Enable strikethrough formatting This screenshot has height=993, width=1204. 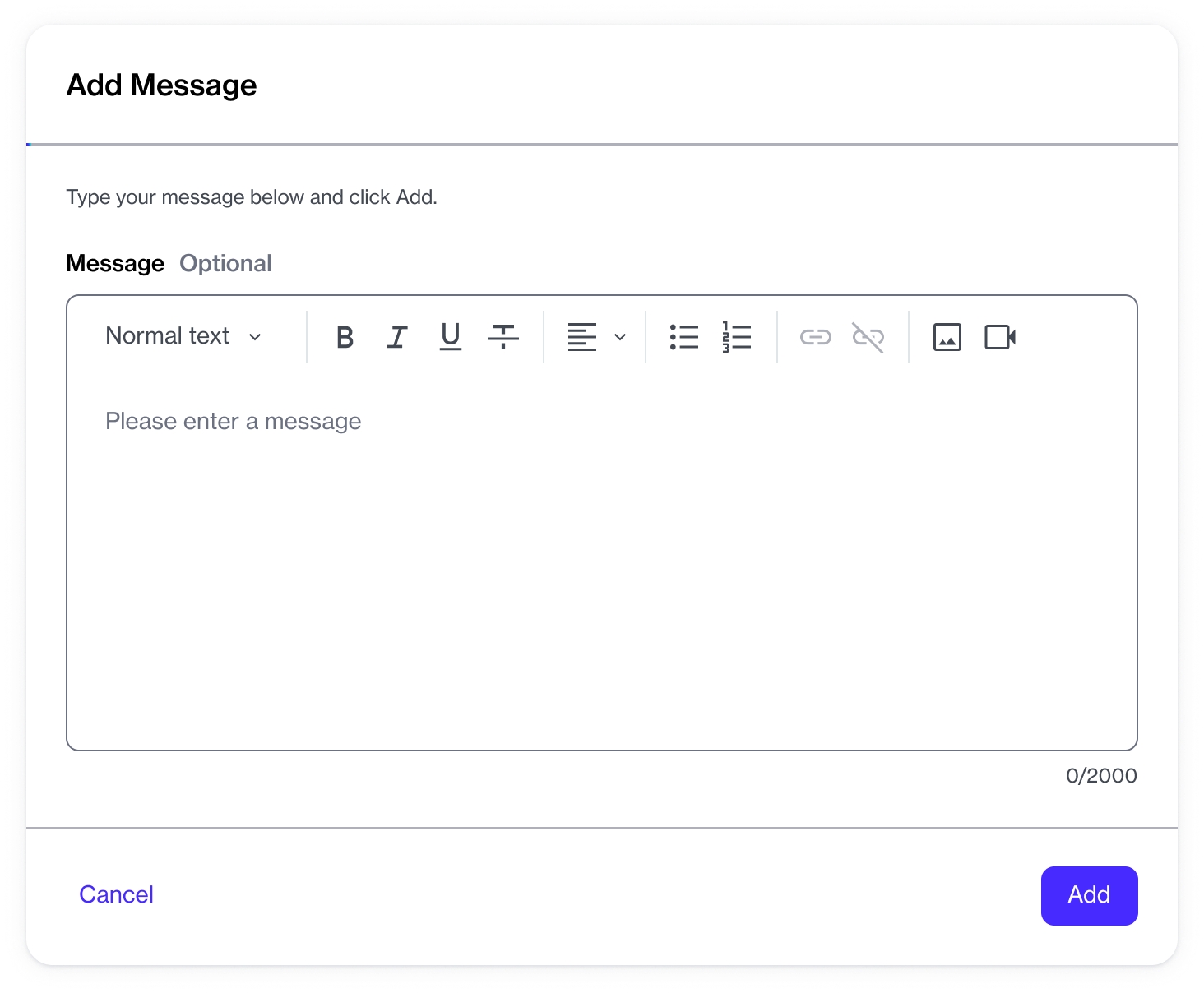tap(502, 337)
